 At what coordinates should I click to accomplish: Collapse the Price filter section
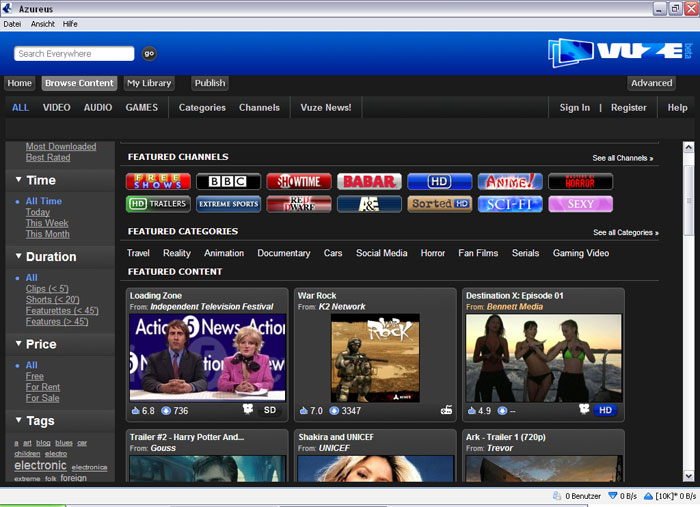[19, 344]
